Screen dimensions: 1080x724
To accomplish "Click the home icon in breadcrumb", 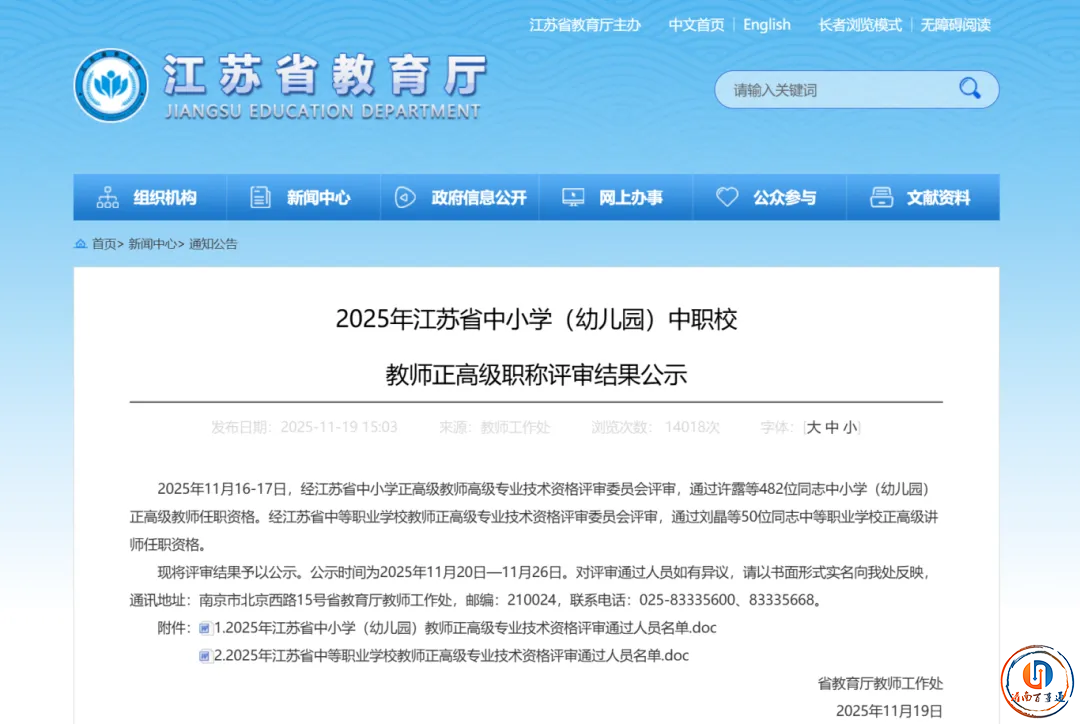I will coord(80,244).
